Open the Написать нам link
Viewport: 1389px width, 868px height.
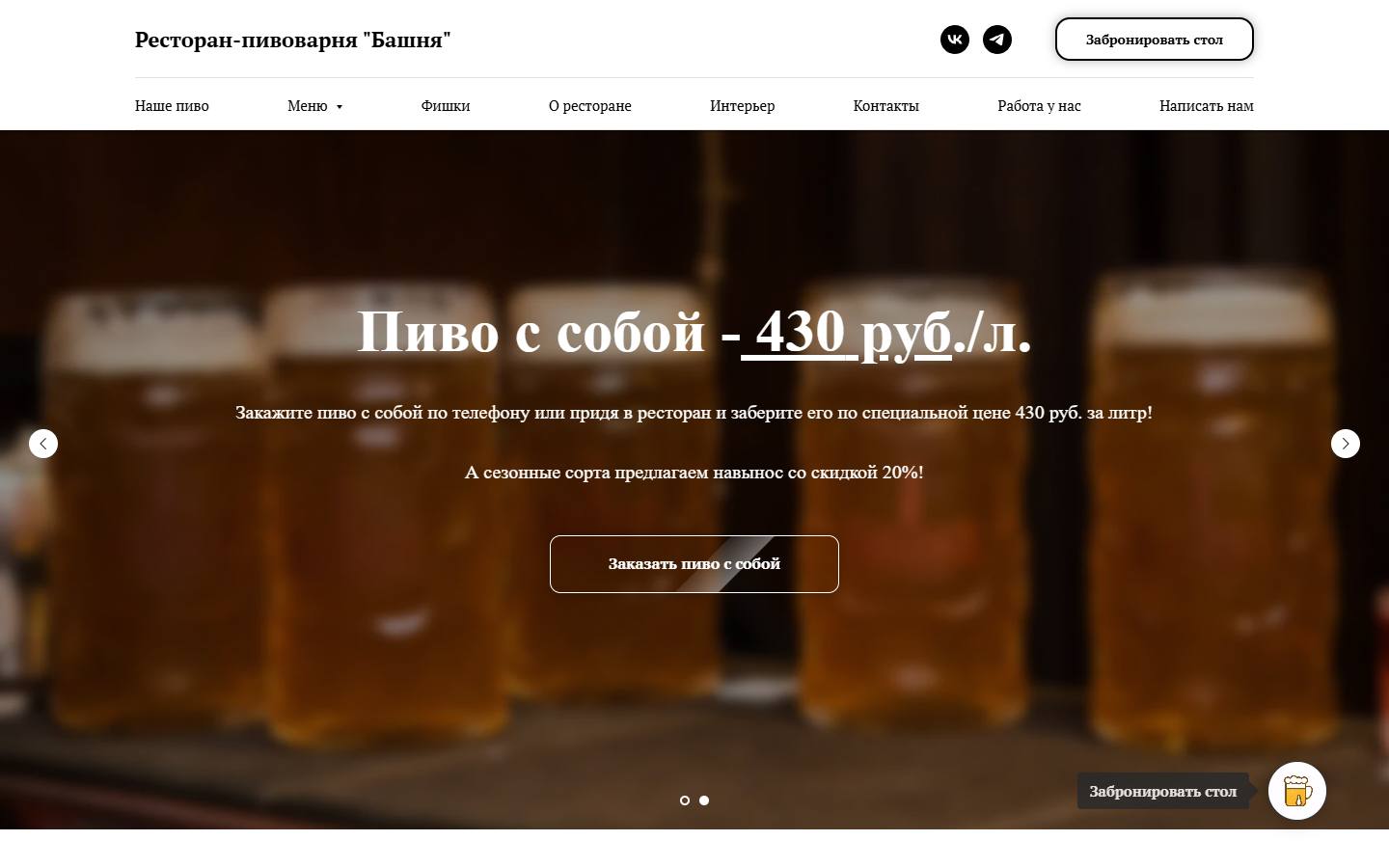[1207, 106]
